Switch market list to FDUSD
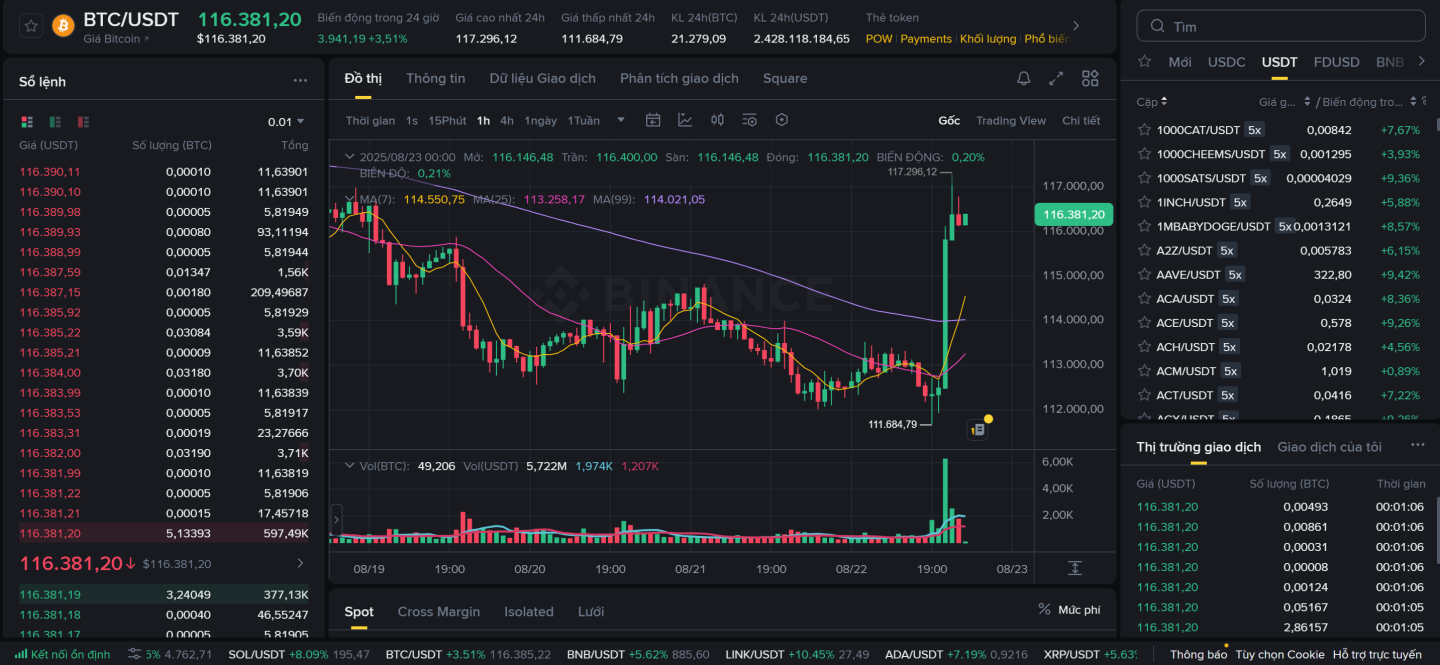The height and width of the screenshot is (665, 1440). (1337, 62)
